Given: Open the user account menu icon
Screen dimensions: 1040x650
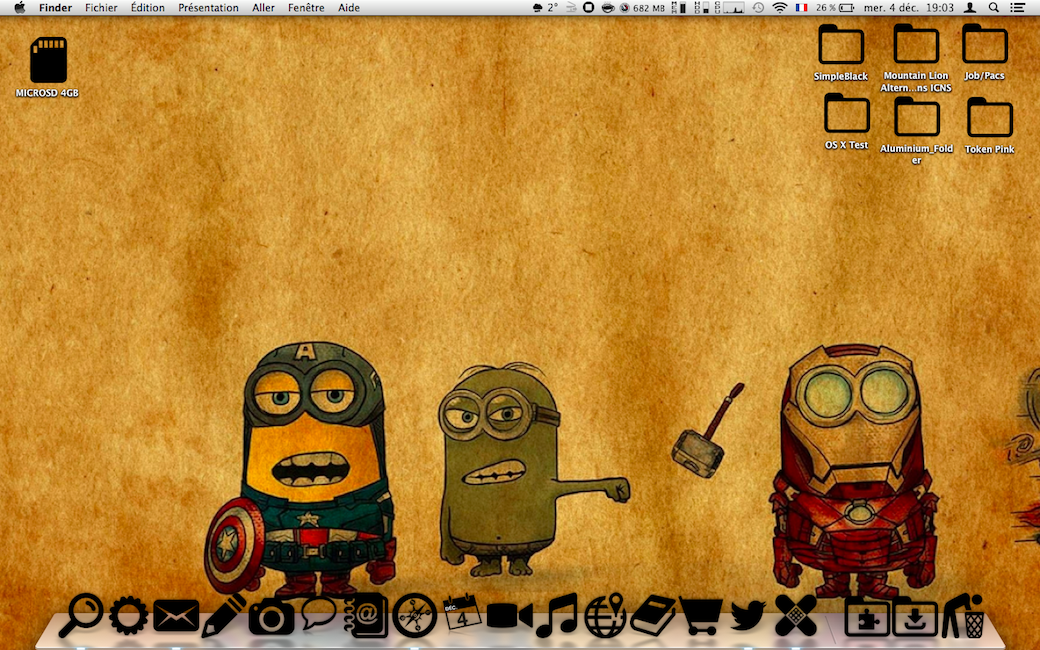Looking at the screenshot, I should tap(970, 7).
